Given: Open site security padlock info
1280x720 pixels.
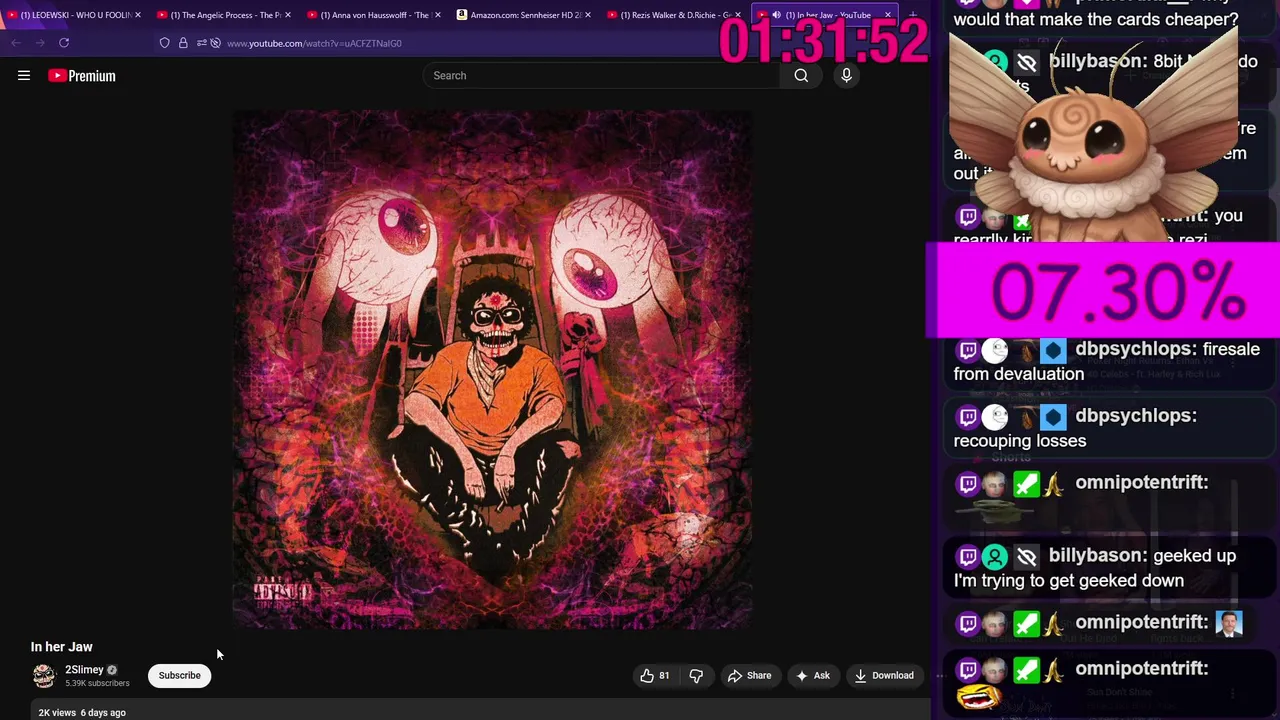Looking at the screenshot, I should click(x=183, y=43).
